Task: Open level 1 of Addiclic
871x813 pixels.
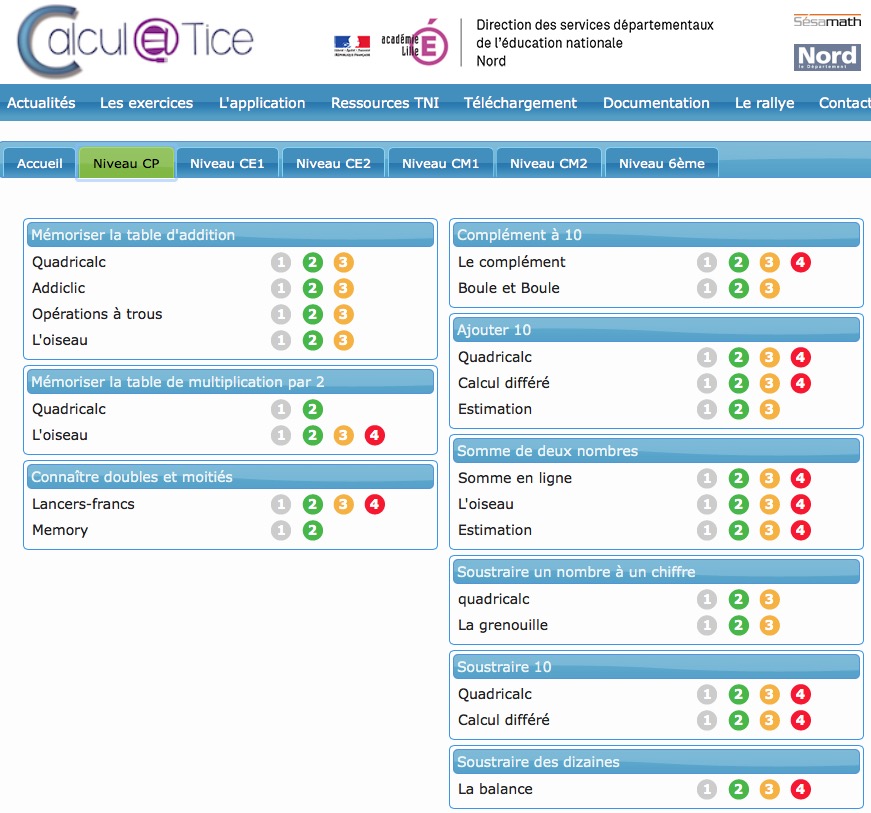Action: [x=281, y=289]
